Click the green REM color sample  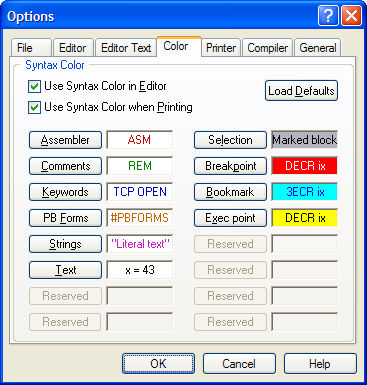click(140, 166)
